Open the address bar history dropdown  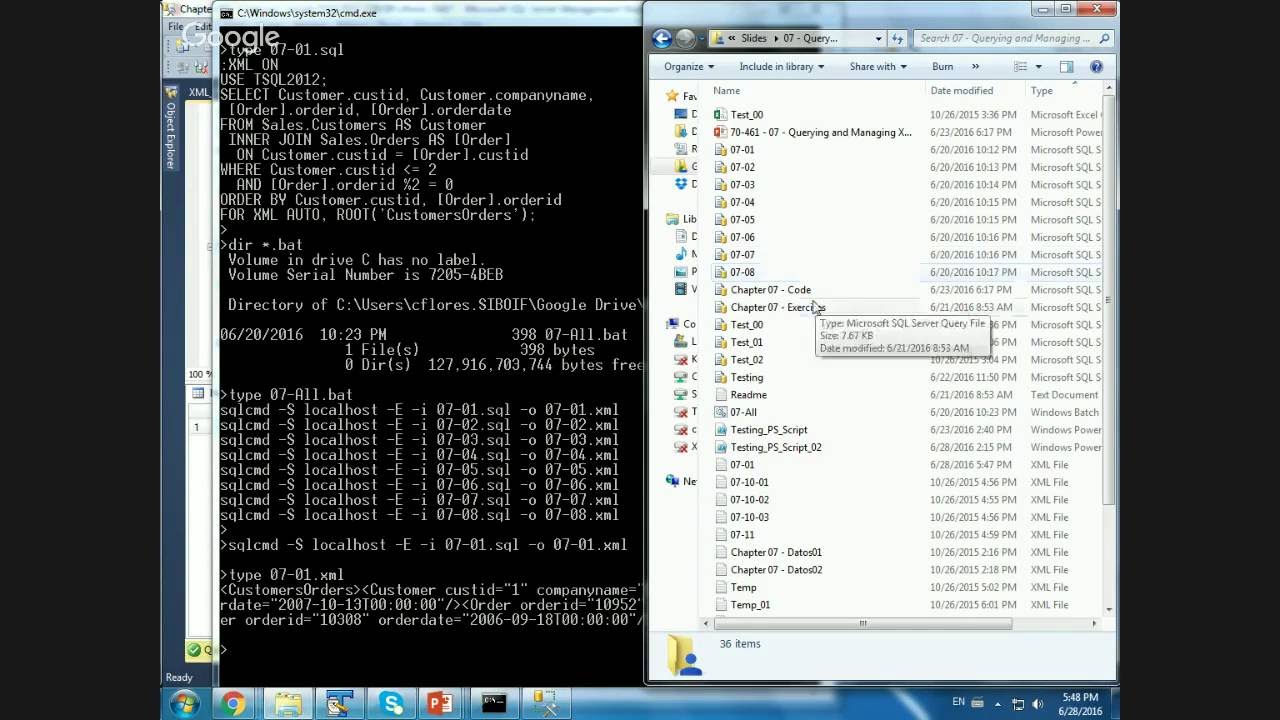pyautogui.click(x=878, y=39)
